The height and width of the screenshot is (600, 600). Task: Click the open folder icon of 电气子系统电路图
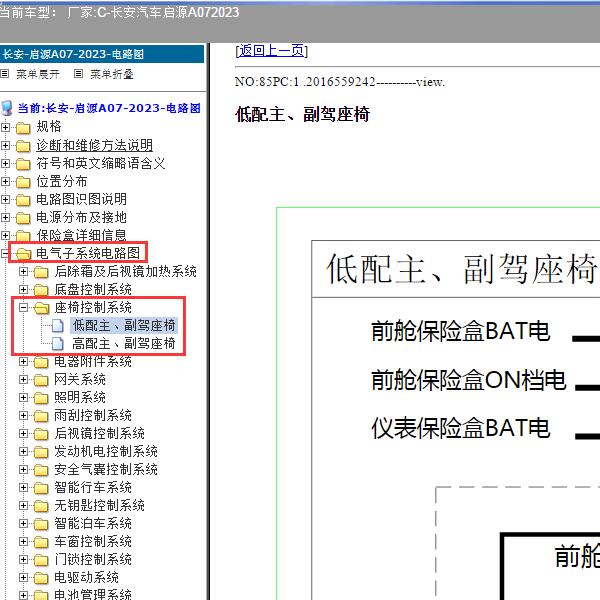[x=24, y=253]
